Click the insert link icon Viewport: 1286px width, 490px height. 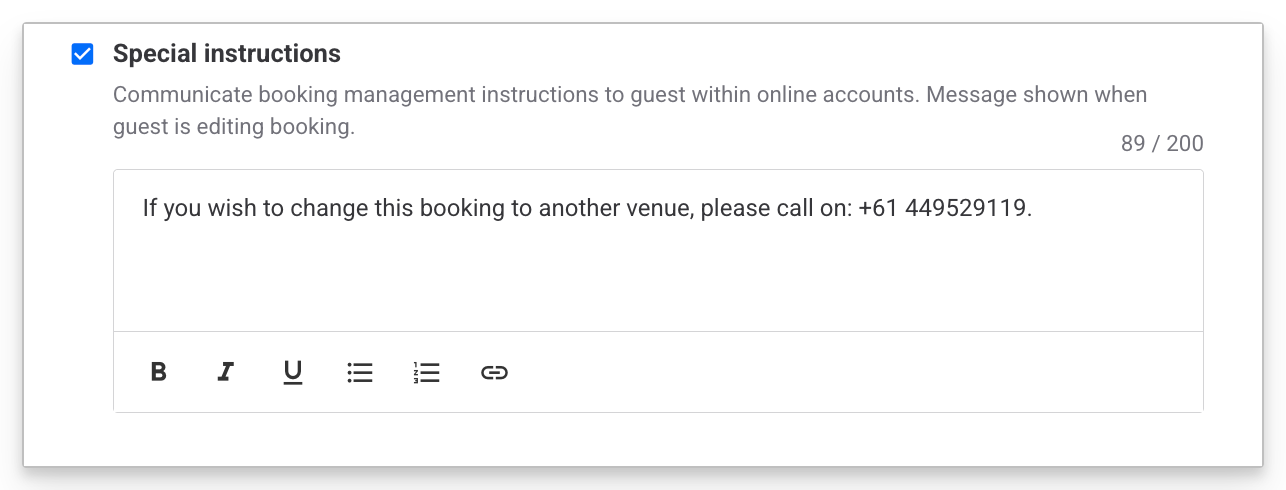(x=494, y=373)
